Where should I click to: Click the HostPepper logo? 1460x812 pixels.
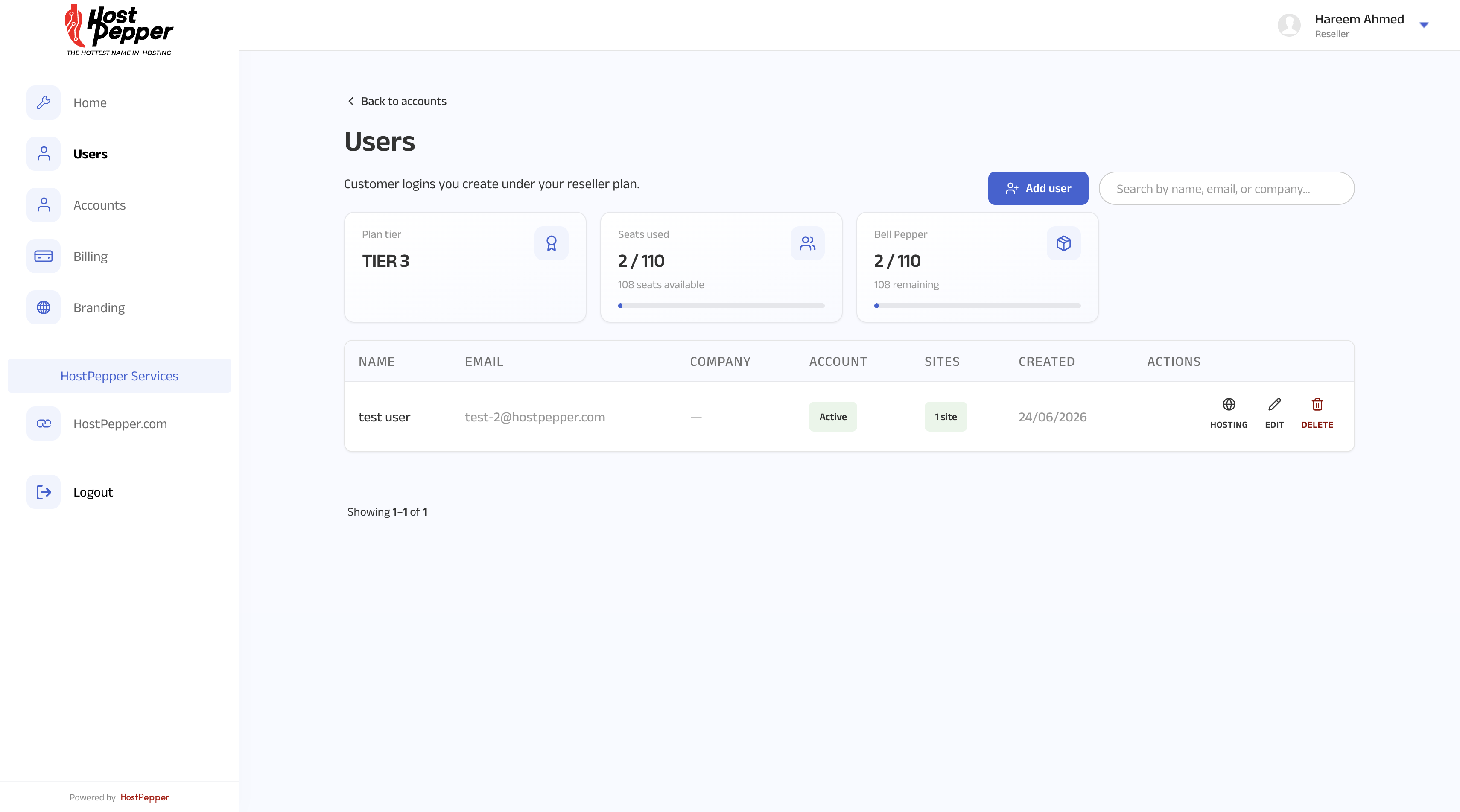click(119, 30)
